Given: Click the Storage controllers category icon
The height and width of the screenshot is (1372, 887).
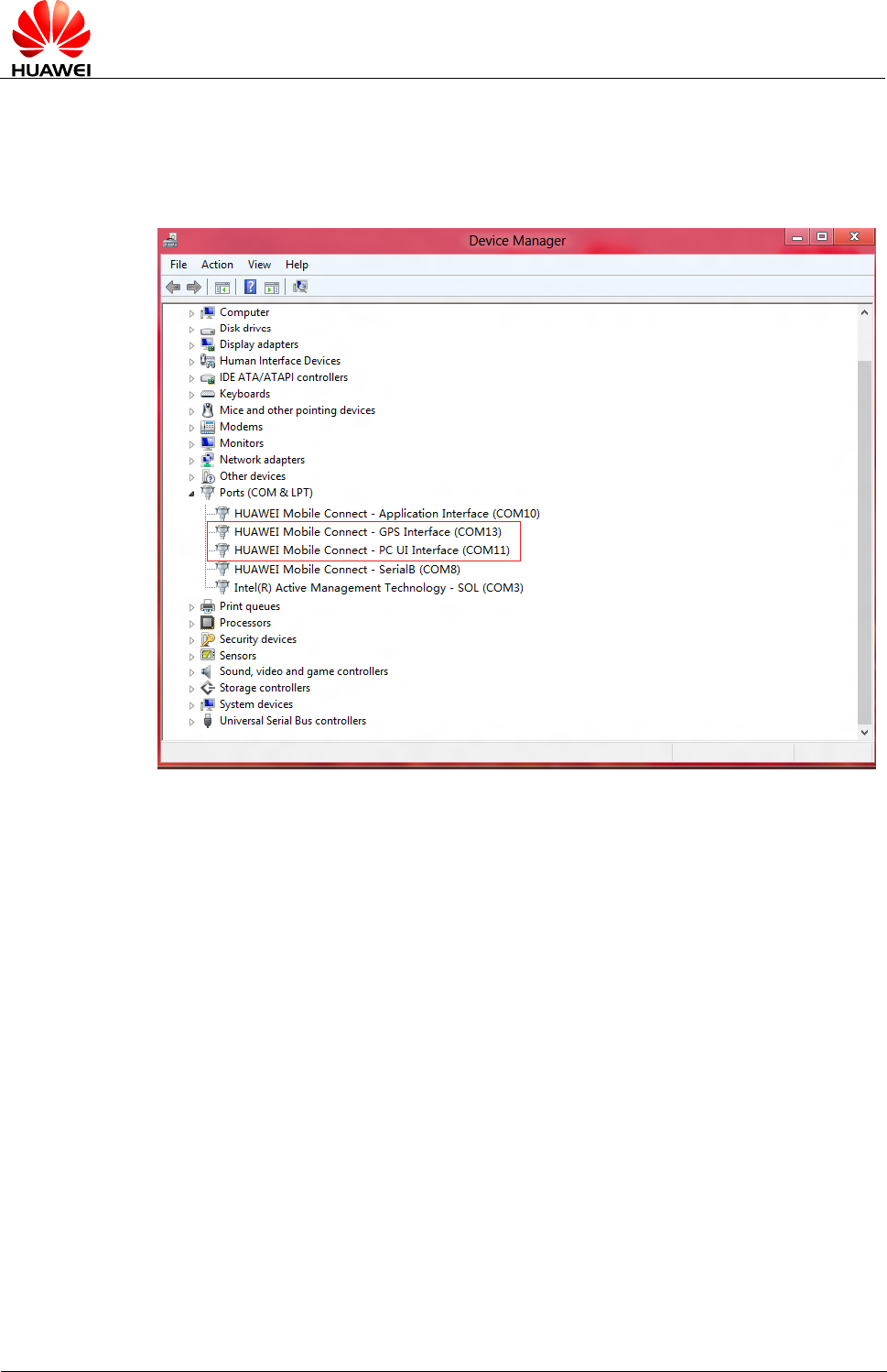Looking at the screenshot, I should tap(208, 688).
